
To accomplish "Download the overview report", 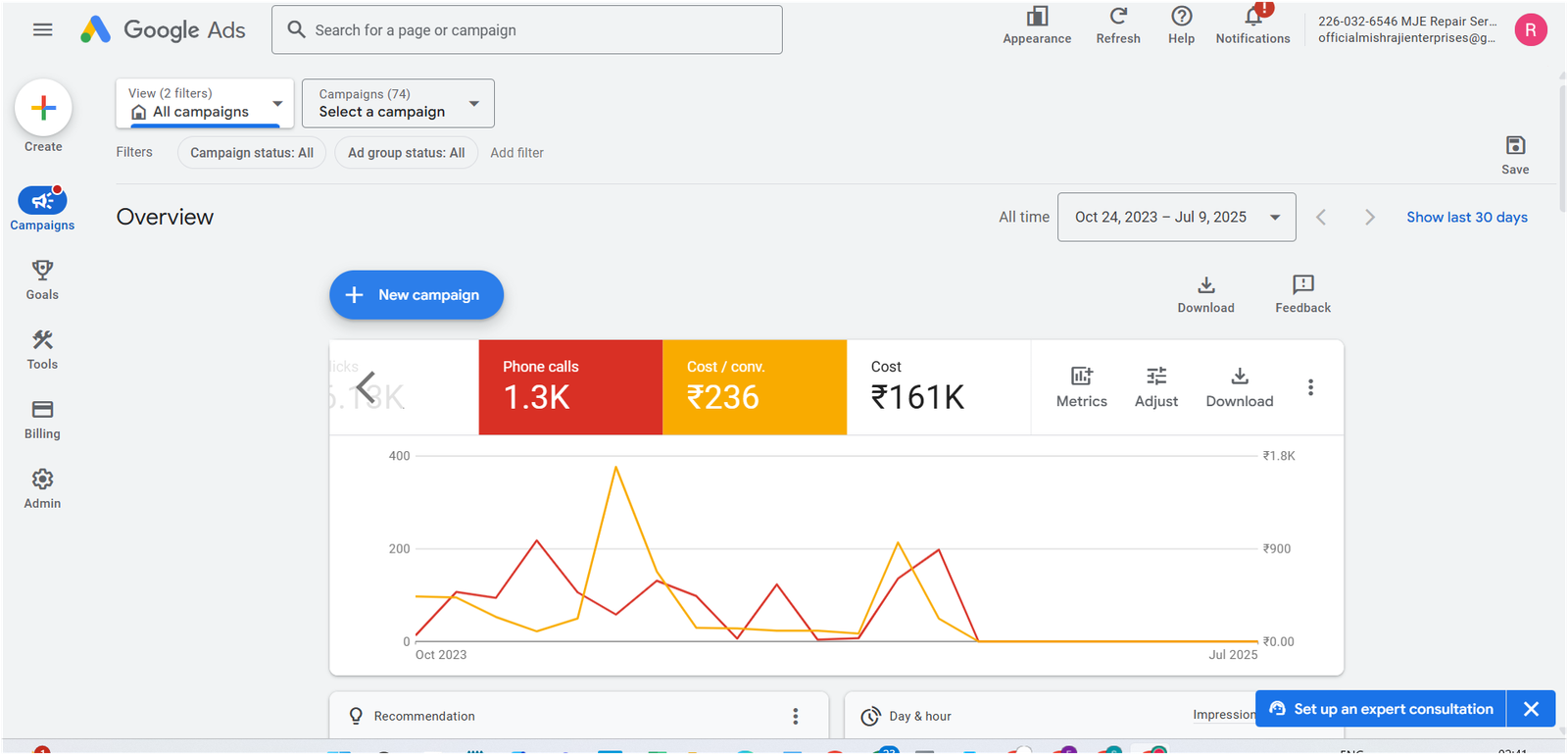I will [x=1206, y=294].
